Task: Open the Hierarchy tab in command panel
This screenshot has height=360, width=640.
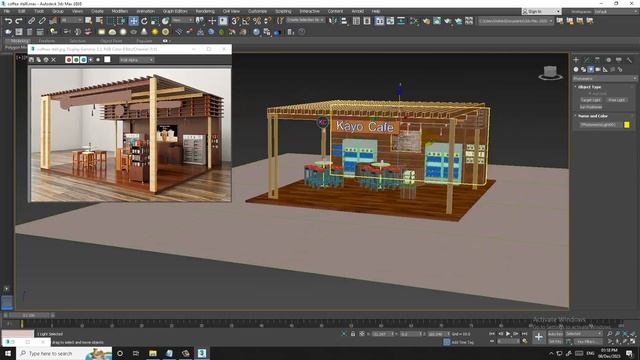Action: 597,60
